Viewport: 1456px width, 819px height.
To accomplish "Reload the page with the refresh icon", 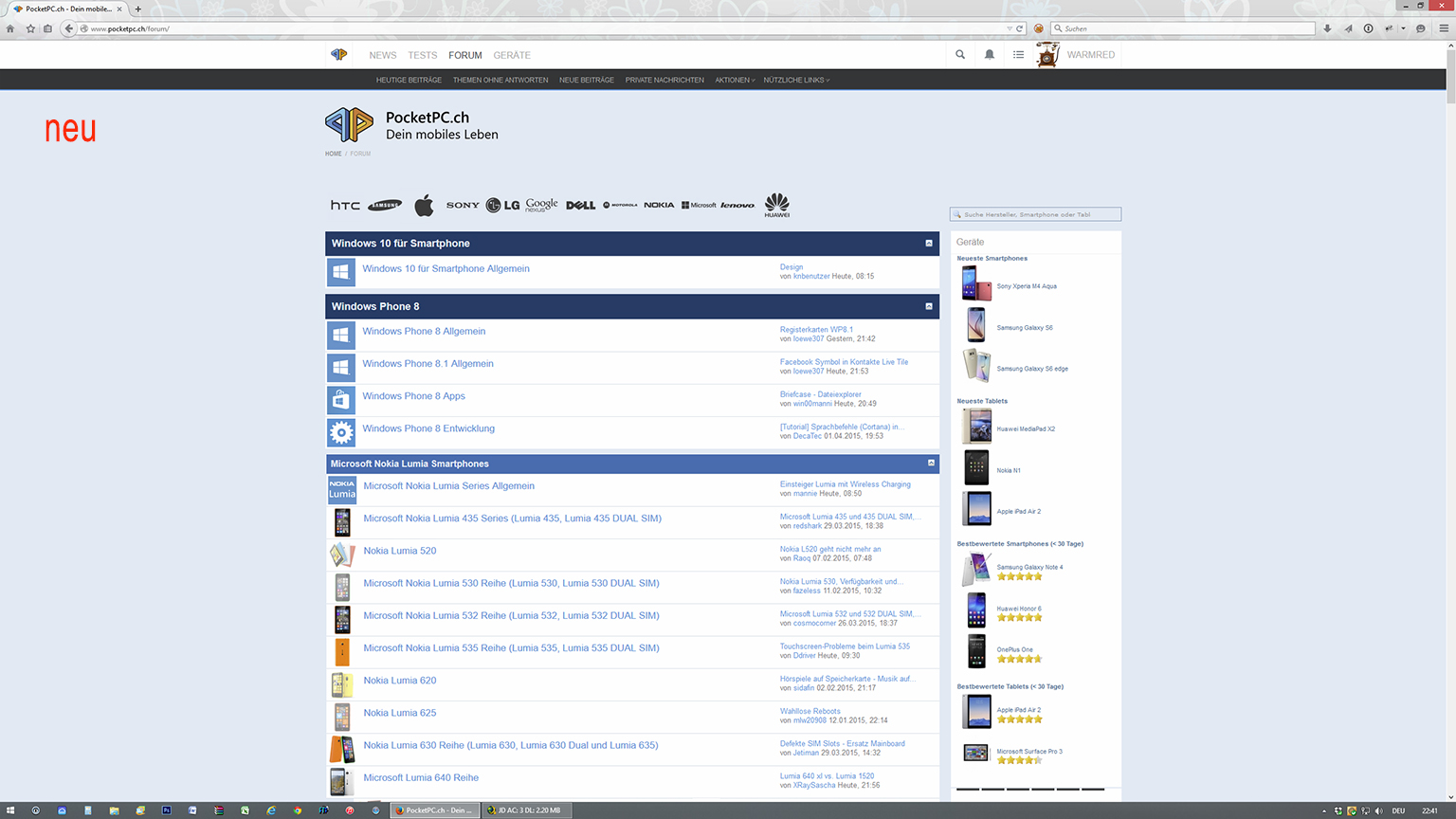I will [1020, 28].
